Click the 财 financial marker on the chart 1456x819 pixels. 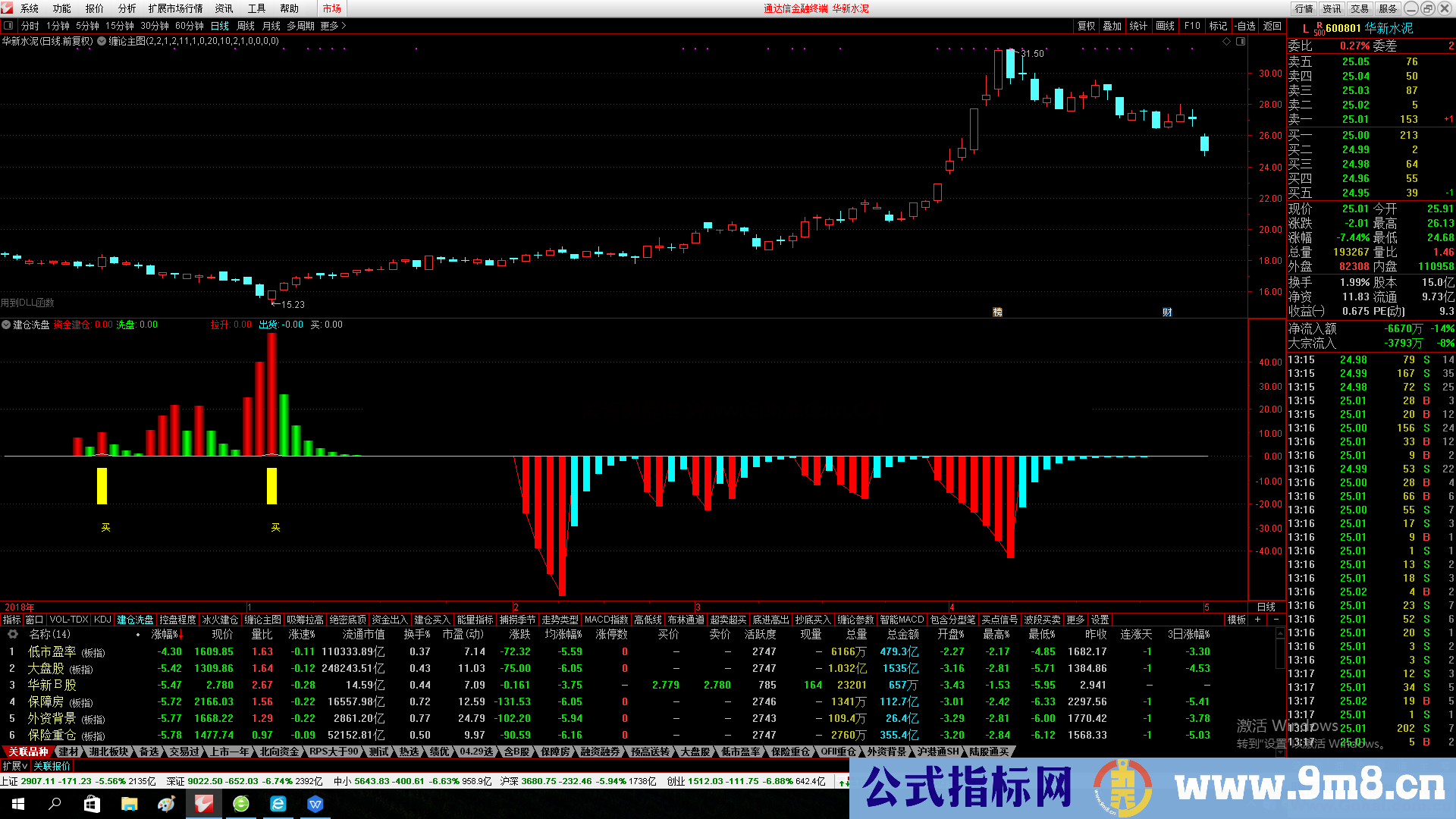coord(1167,312)
